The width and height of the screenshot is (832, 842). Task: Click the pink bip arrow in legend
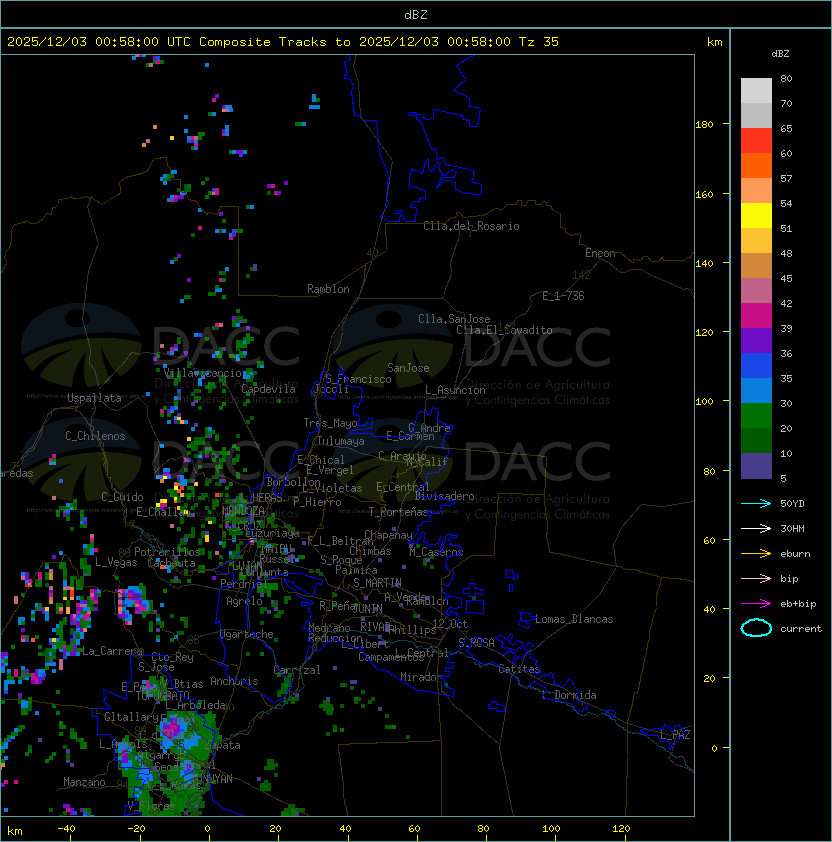pyautogui.click(x=756, y=578)
